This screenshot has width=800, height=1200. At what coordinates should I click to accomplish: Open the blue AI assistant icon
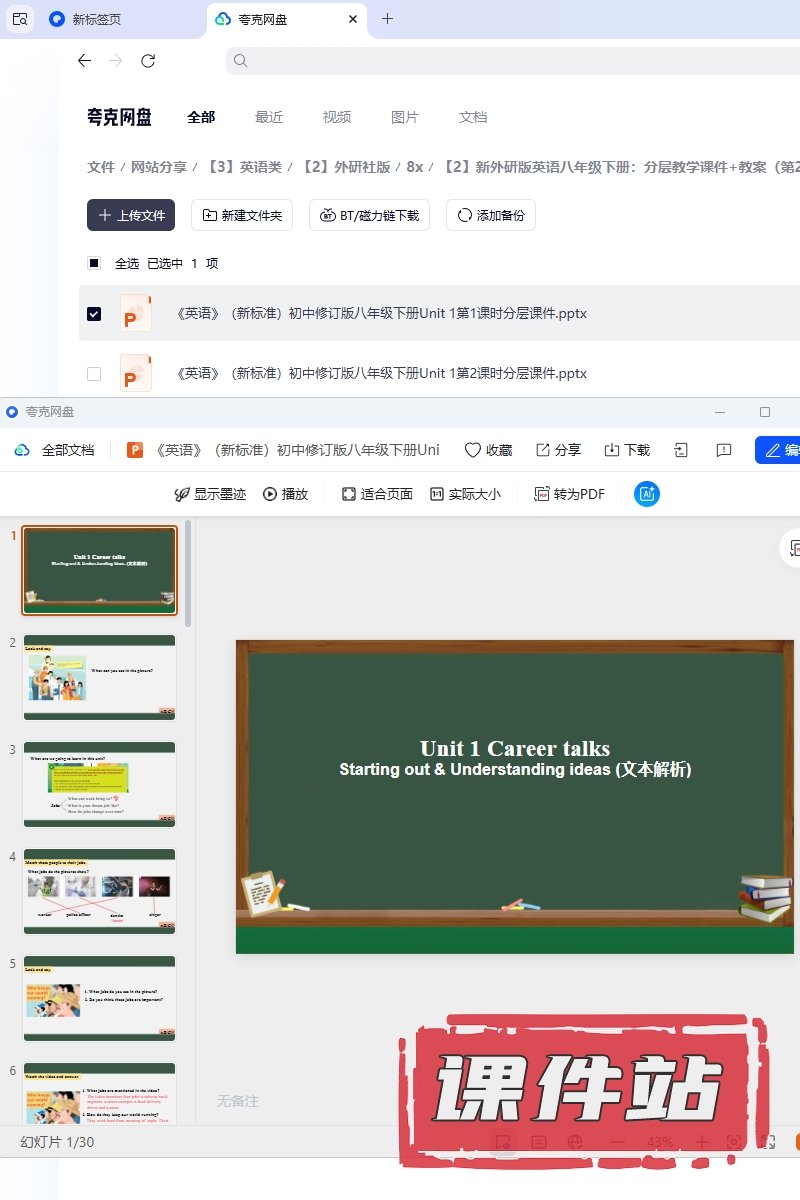[647, 494]
